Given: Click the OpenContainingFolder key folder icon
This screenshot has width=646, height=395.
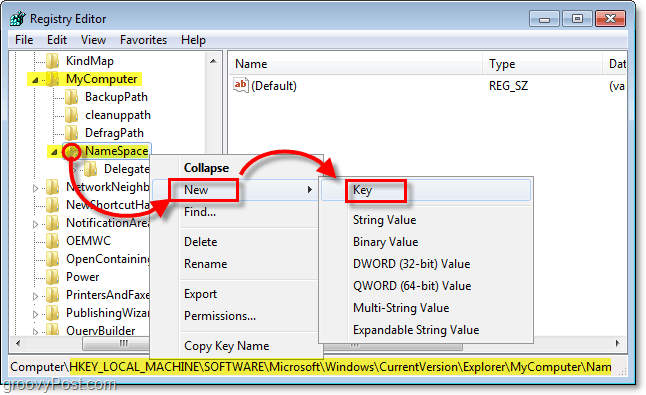Looking at the screenshot, I should 52,259.
